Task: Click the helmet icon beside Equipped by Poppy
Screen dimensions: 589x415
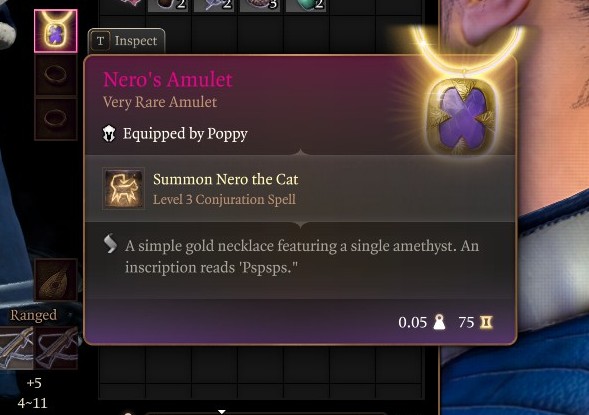Action: tap(109, 134)
